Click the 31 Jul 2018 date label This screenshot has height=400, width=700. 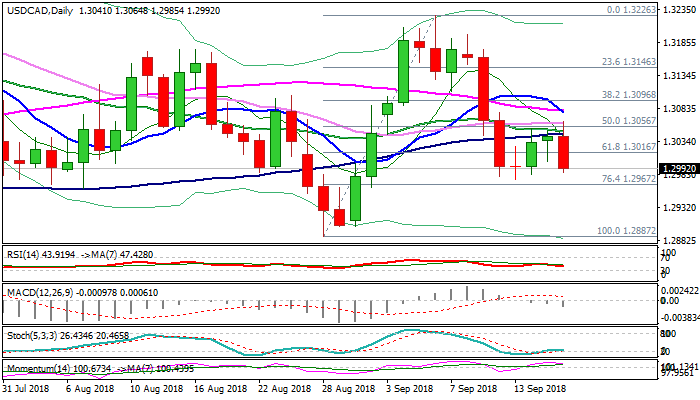24,386
